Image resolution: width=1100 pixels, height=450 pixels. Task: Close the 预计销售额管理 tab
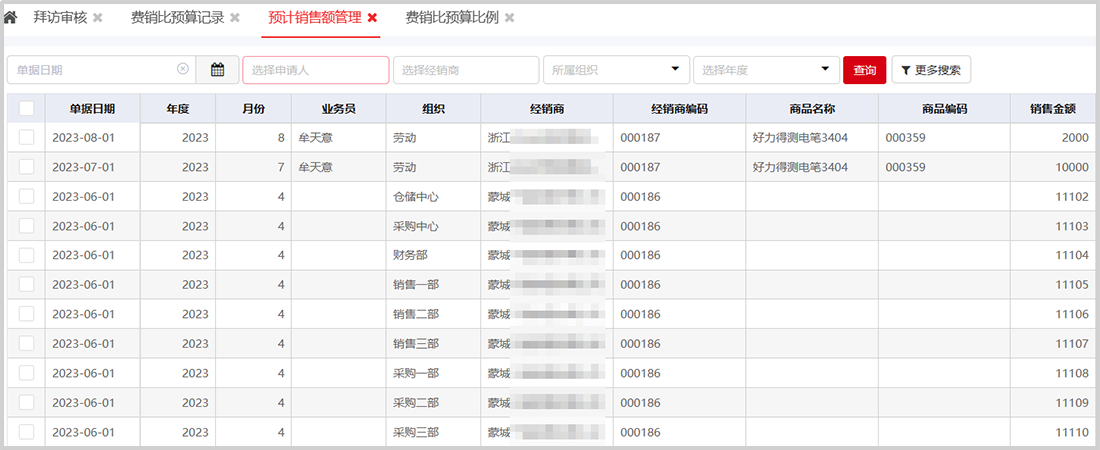coord(372,18)
